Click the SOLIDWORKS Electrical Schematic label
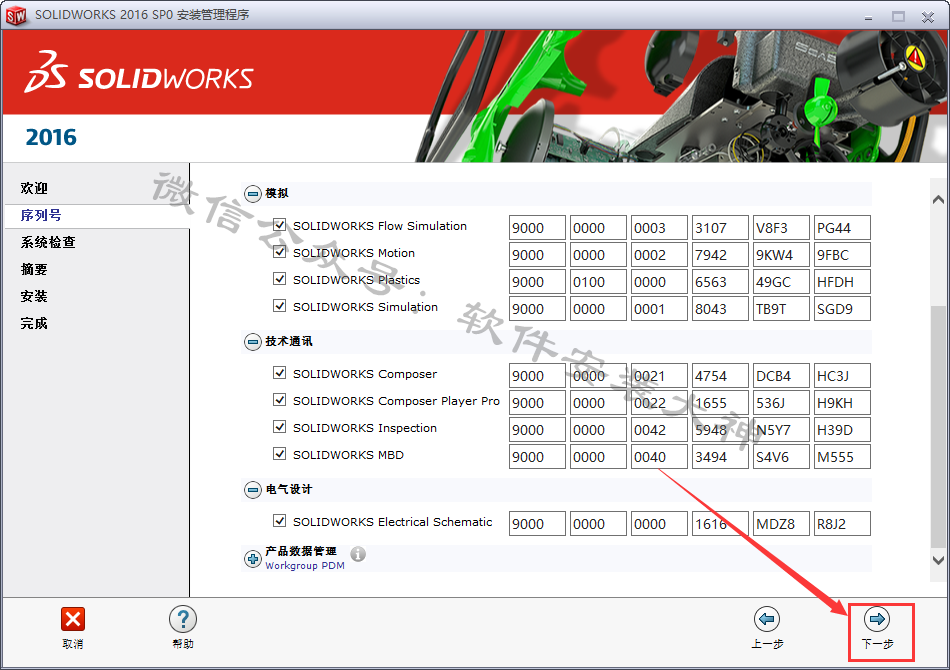 tap(393, 522)
